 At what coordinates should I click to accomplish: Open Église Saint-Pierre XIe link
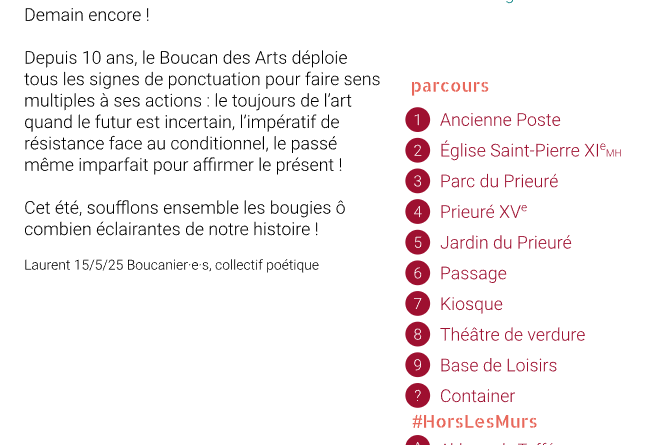522,151
